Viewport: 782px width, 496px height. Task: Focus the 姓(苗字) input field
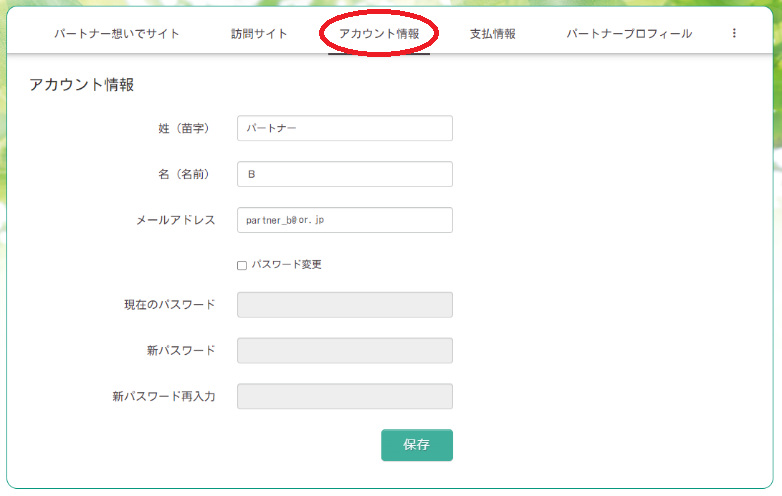[345, 128]
